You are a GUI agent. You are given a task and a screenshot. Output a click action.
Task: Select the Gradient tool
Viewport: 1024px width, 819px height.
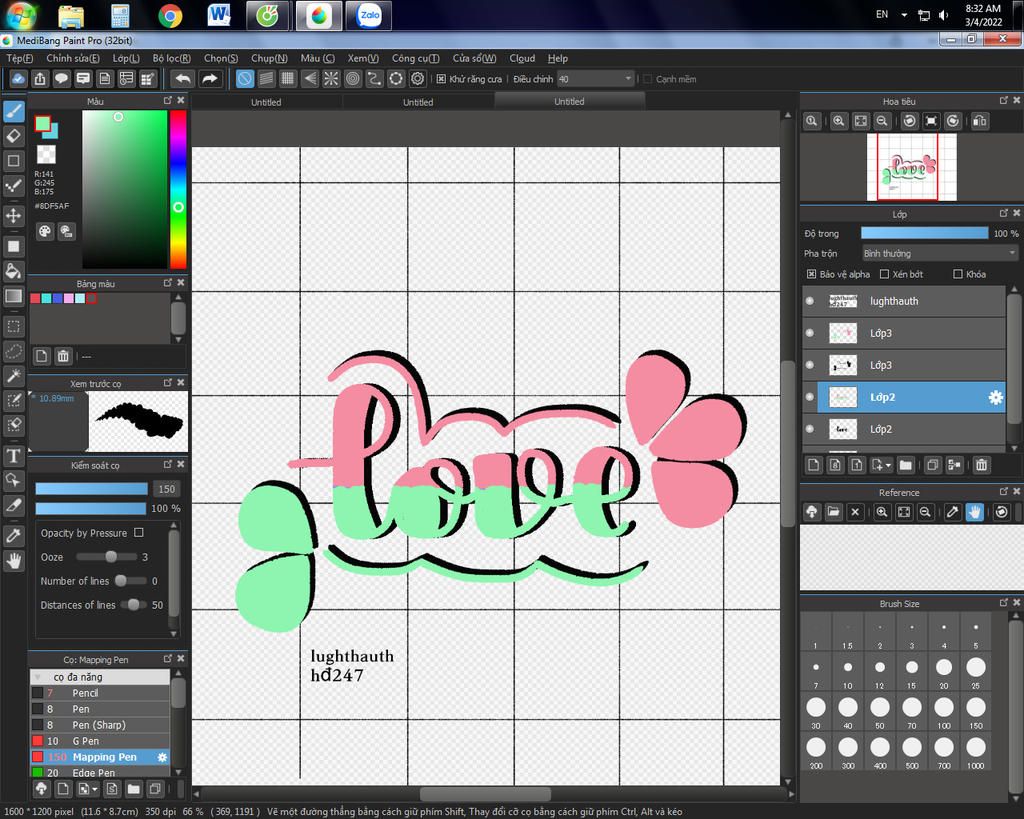[x=14, y=296]
